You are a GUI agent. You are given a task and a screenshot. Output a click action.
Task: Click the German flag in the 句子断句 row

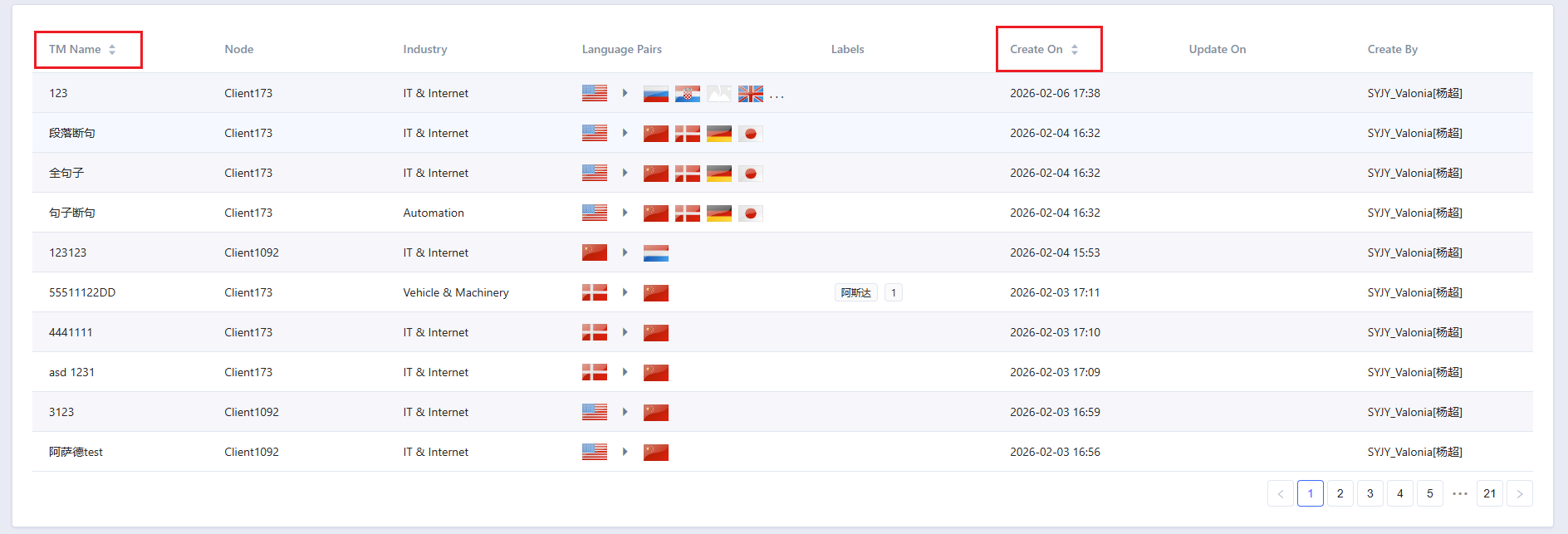(x=719, y=213)
